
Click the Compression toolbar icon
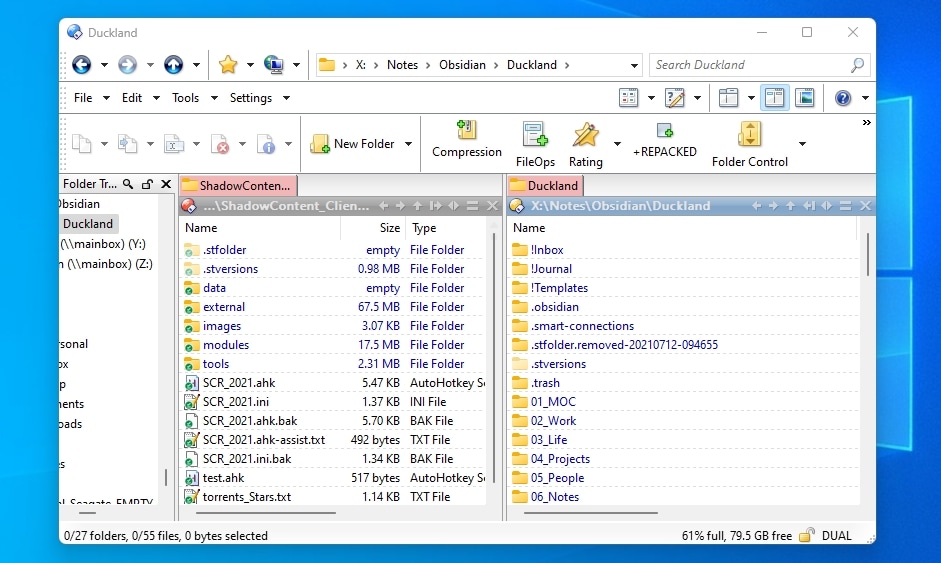tap(466, 131)
